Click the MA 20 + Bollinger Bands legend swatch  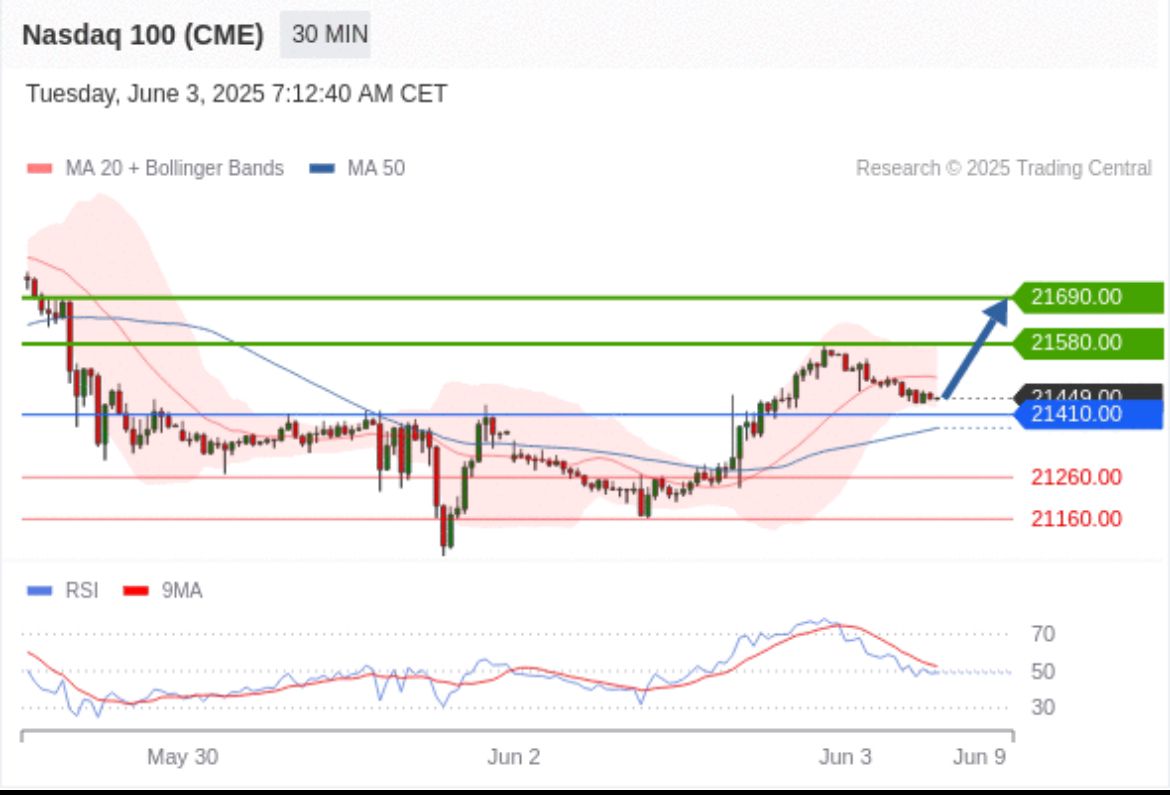pyautogui.click(x=39, y=169)
